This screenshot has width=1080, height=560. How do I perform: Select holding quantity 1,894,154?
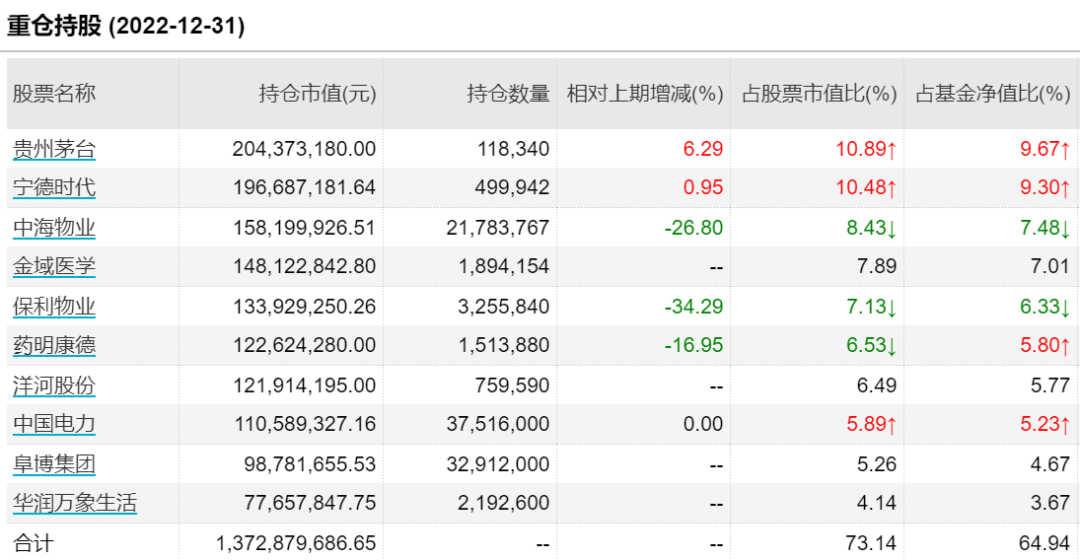click(x=504, y=266)
